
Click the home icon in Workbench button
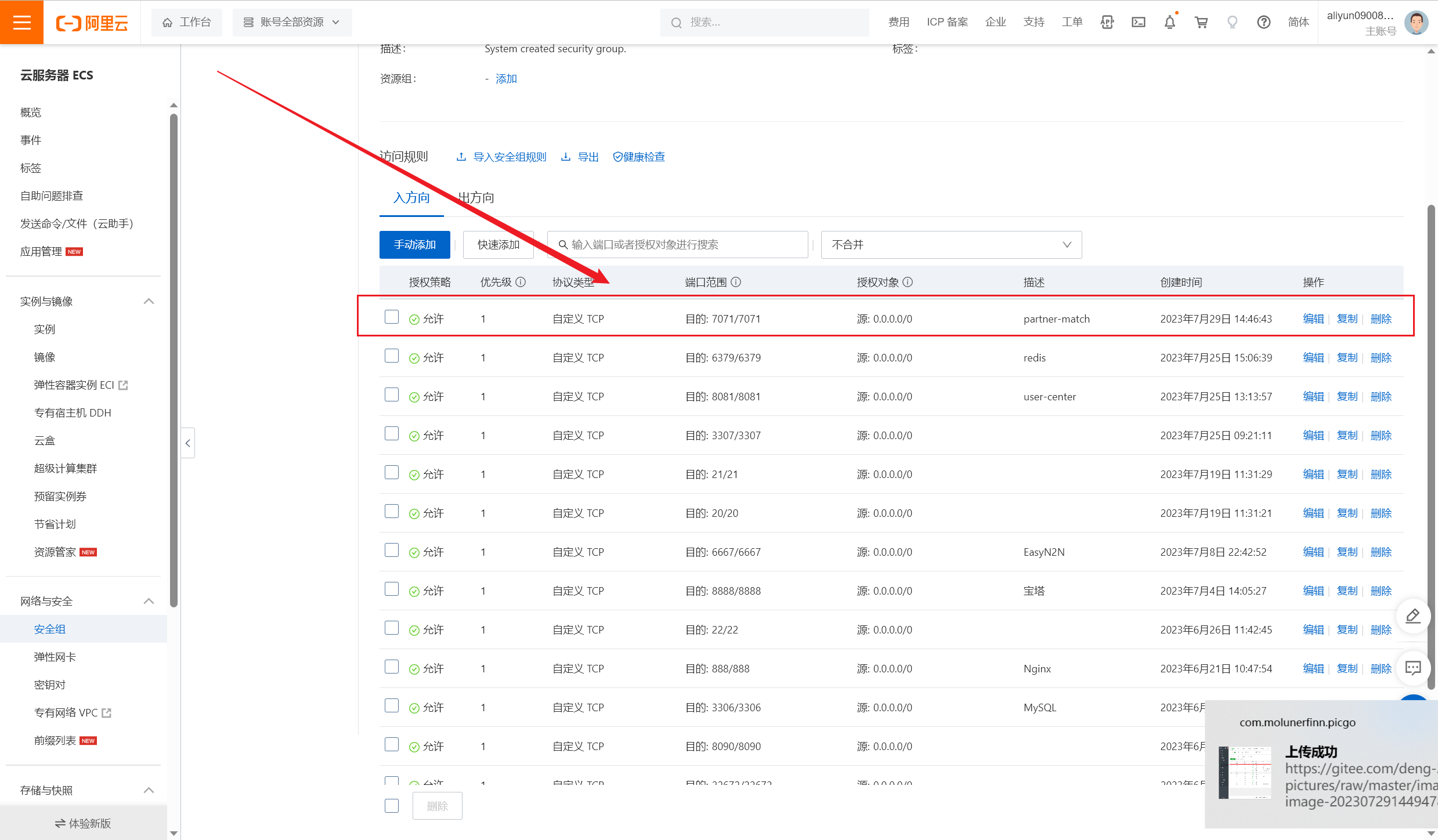pos(167,22)
